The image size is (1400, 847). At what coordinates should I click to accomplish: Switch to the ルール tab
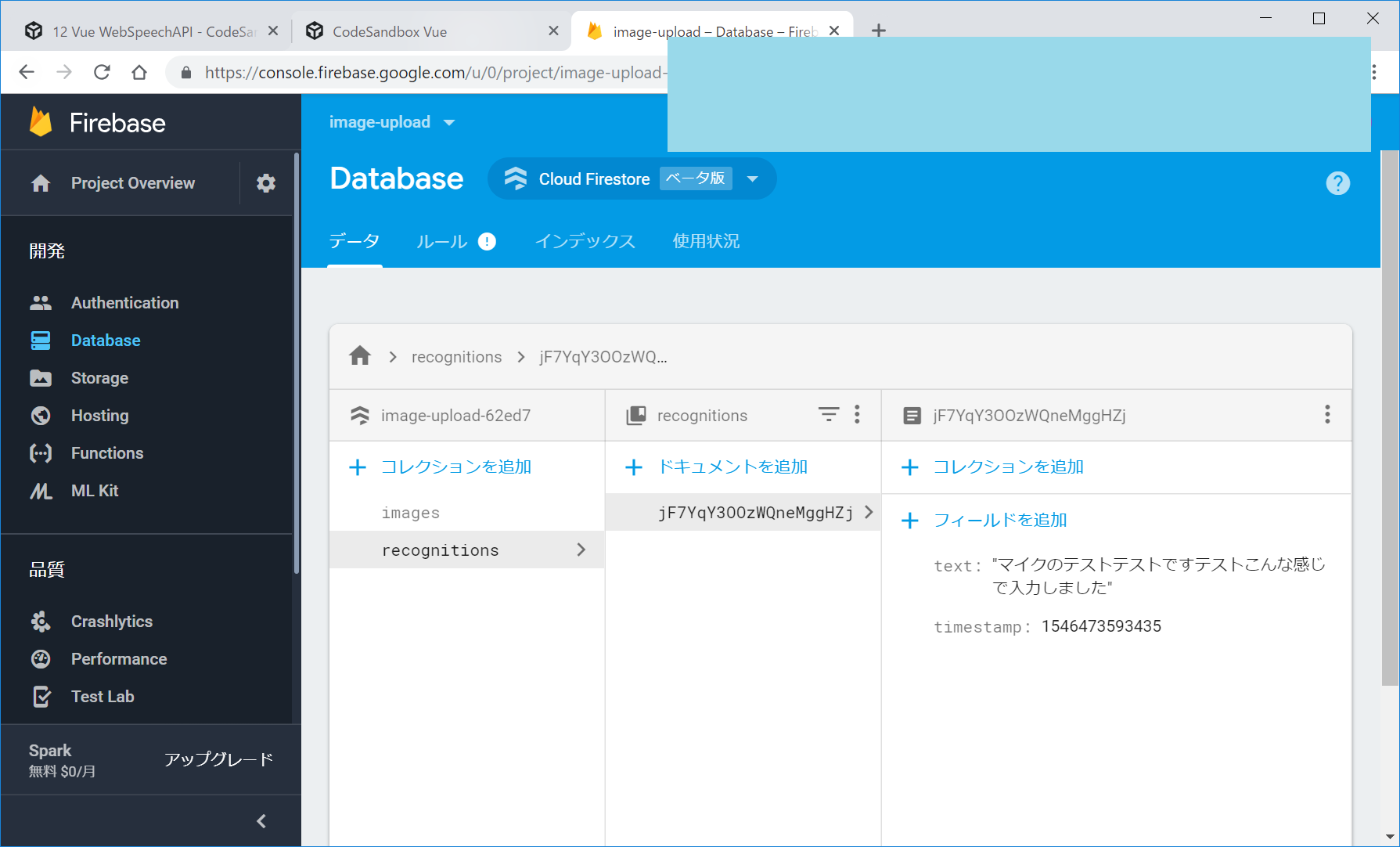click(x=442, y=241)
